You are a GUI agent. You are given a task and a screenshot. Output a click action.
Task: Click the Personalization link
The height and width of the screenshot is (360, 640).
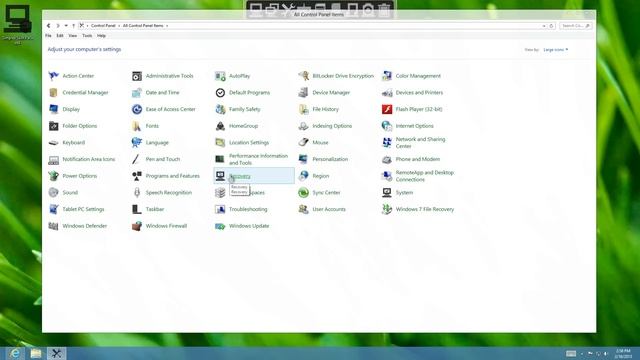point(330,159)
